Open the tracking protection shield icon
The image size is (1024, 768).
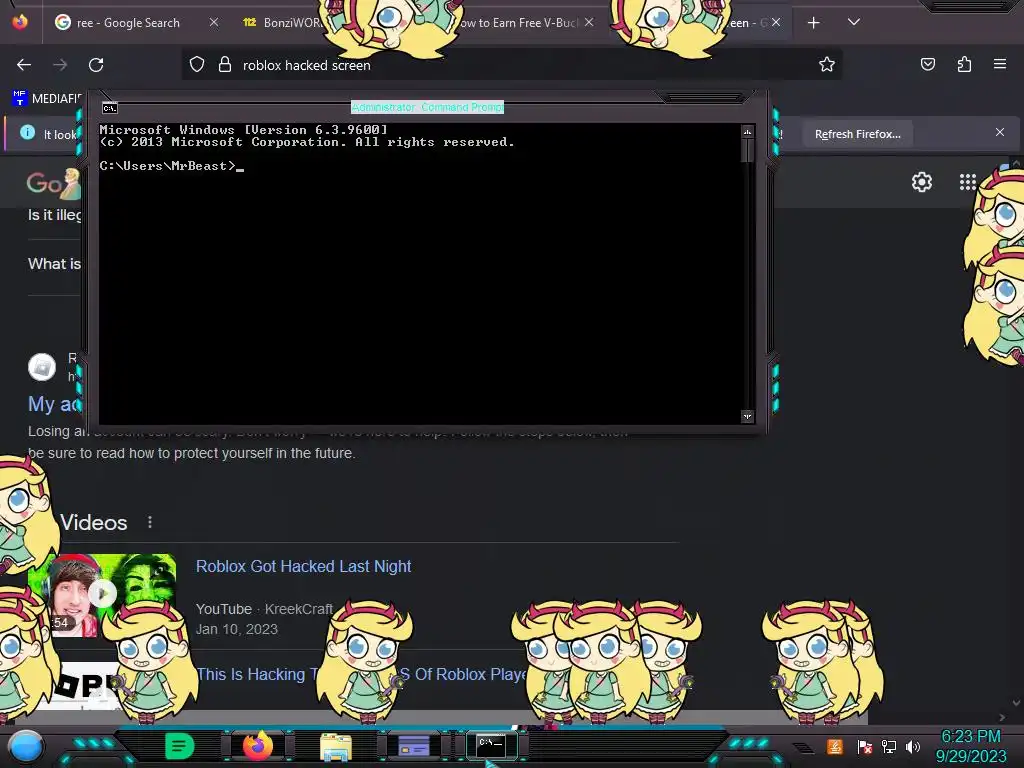click(197, 65)
